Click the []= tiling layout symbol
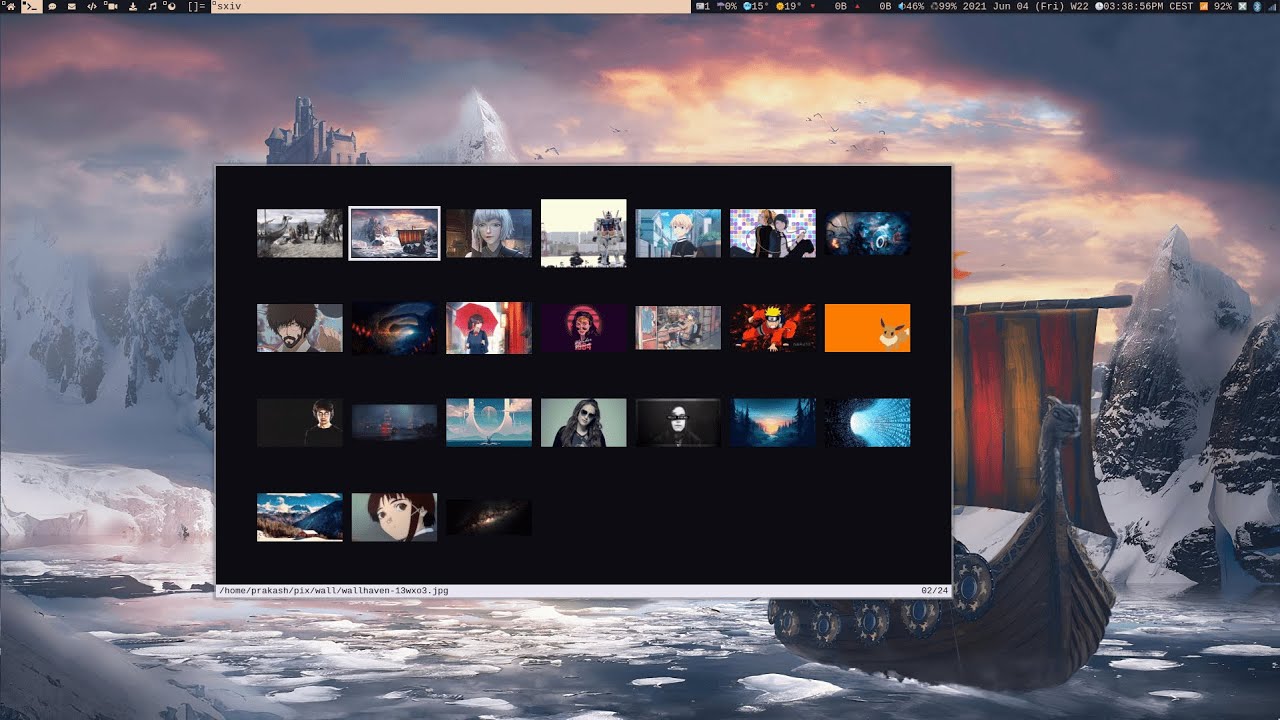 (x=196, y=6)
